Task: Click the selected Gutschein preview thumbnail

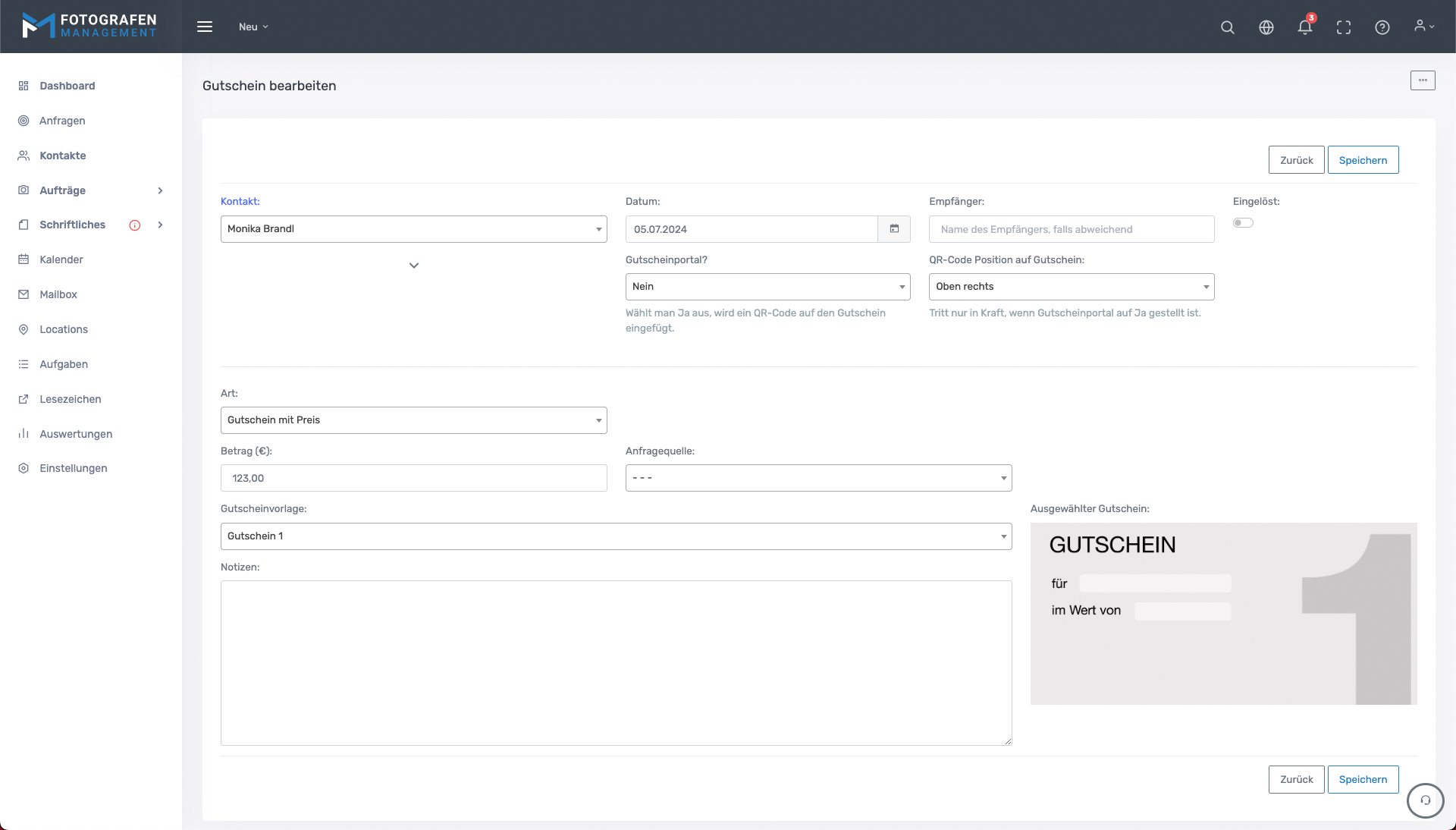Action: tap(1222, 614)
